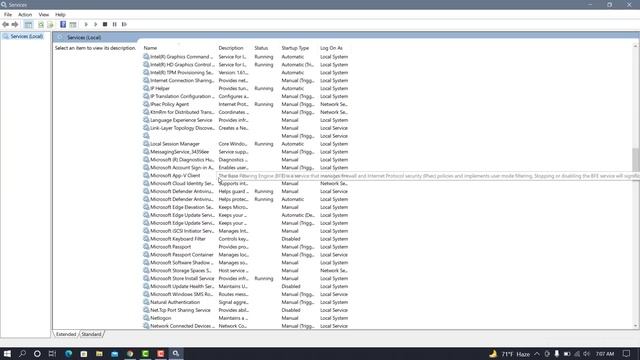Screen dimensions: 640x360
Task: Open the File menu
Action: (x=8, y=14)
